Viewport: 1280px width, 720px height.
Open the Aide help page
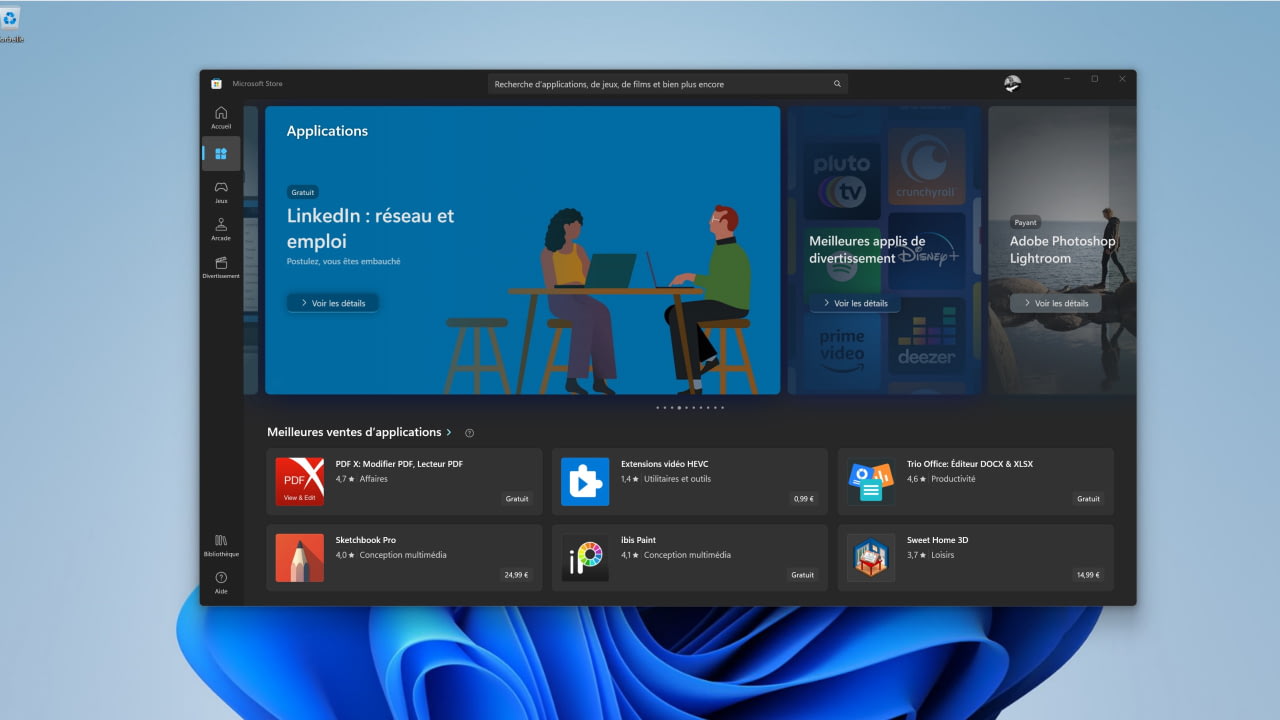click(221, 582)
